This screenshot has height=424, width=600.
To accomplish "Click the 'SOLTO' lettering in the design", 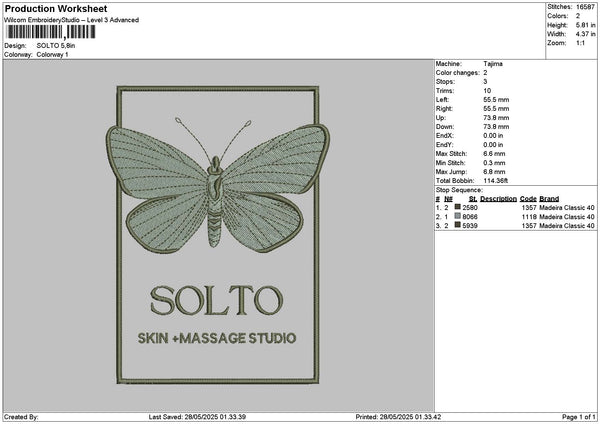I will click(217, 300).
